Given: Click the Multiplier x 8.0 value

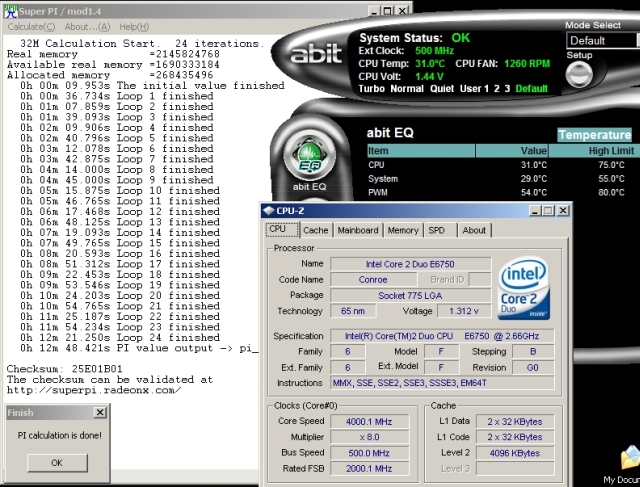Looking at the screenshot, I should 369,437.
